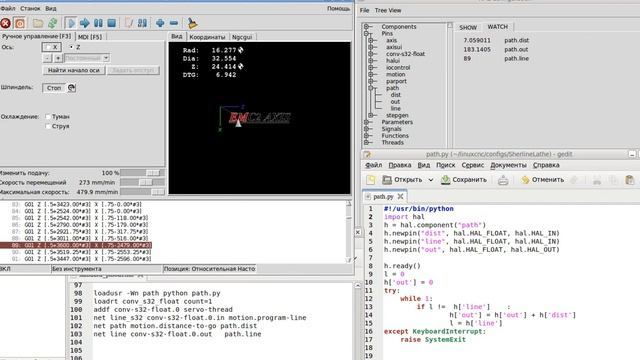Select highlighted G-code line 89
The width and height of the screenshot is (640, 360).
click(76, 245)
